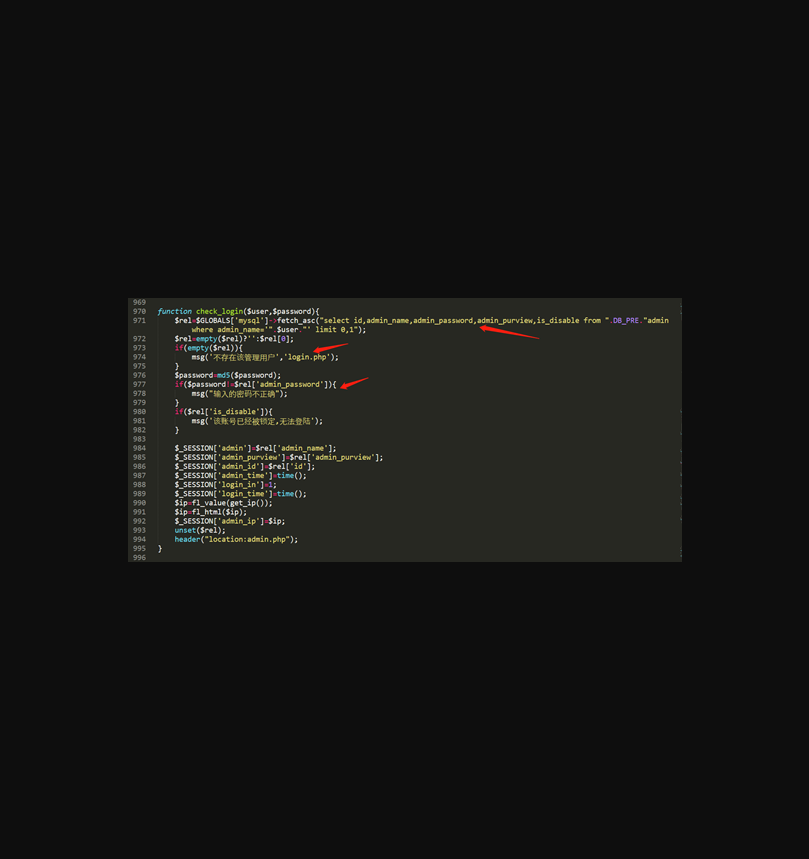Click red arrow beside password comparison
This screenshot has width=809, height=859.
point(354,383)
